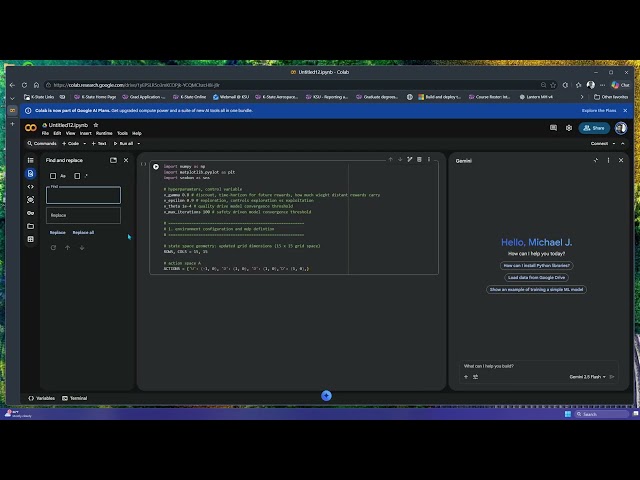The image size is (640, 480).
Task: Star the Untitled12.ipynb notebook
Action: click(x=96, y=125)
